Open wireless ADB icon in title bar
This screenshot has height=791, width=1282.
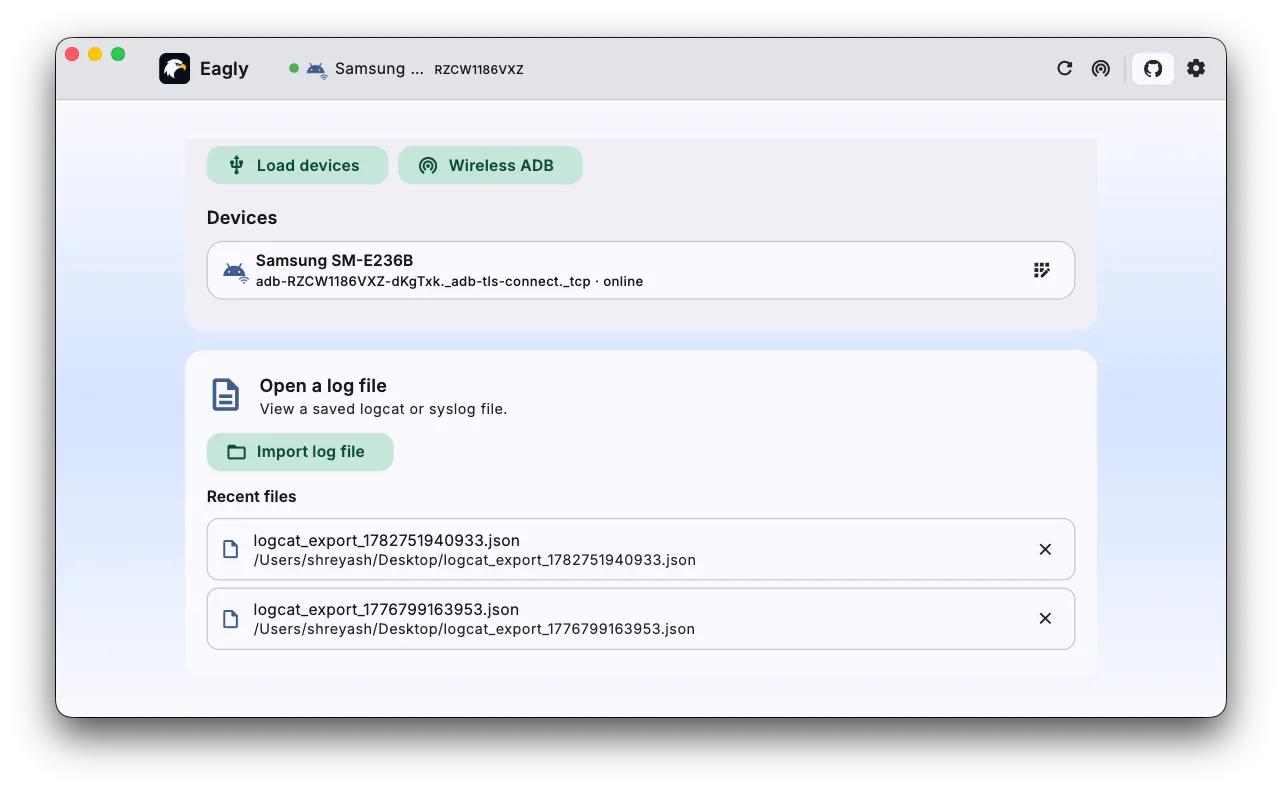click(1100, 69)
